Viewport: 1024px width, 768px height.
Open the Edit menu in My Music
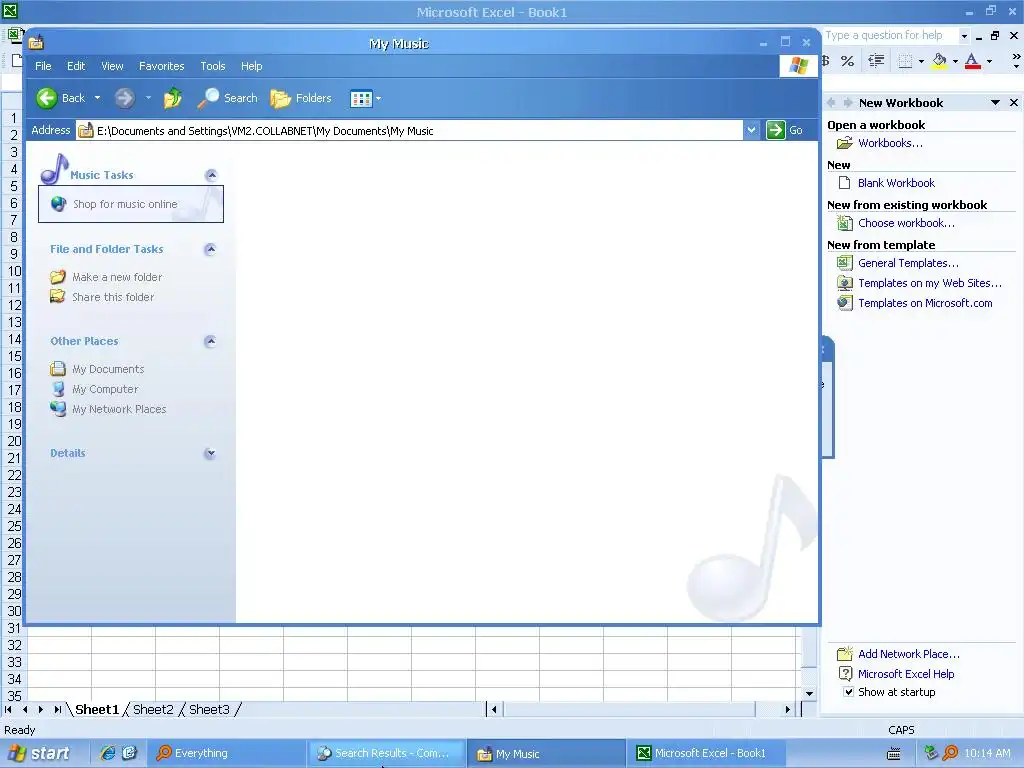tap(76, 66)
